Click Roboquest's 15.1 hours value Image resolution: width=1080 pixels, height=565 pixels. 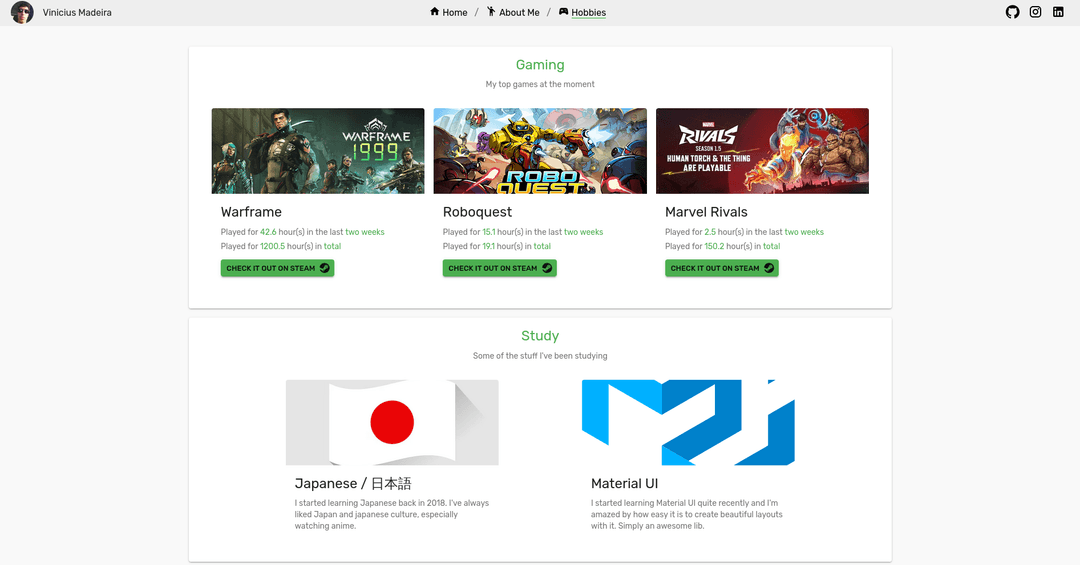[488, 232]
